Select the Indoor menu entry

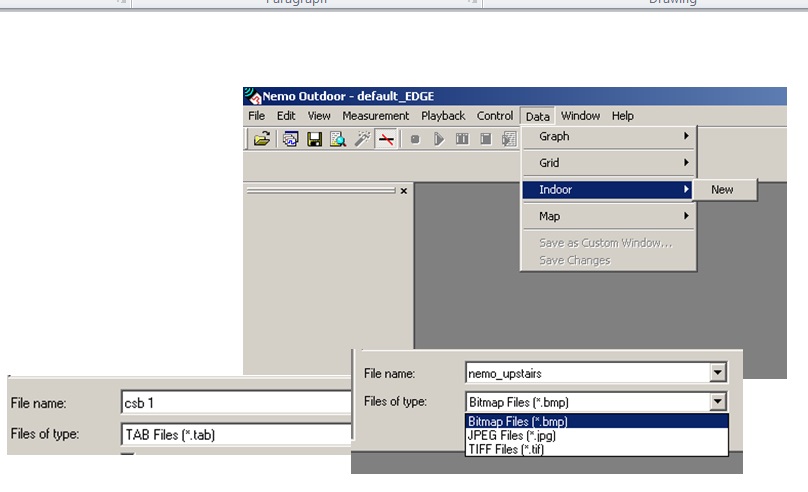tap(608, 190)
